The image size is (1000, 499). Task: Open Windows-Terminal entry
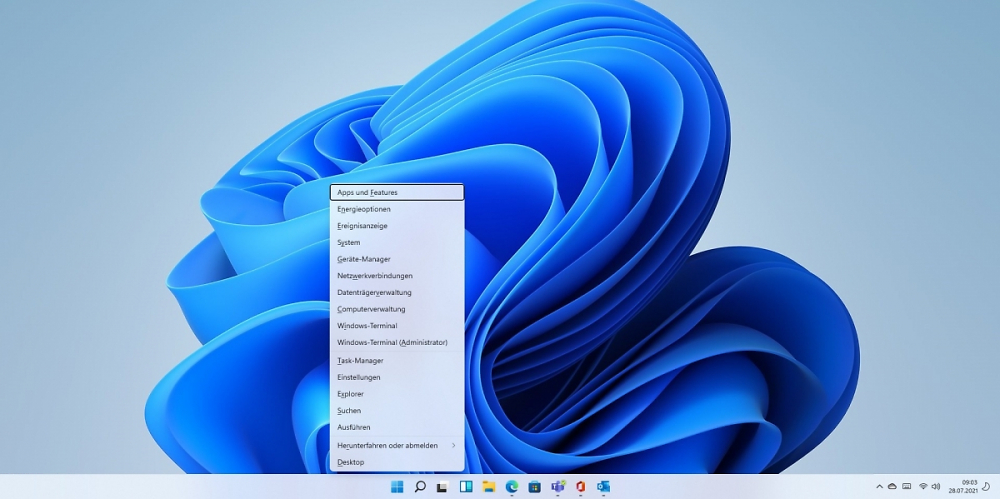coord(397,325)
